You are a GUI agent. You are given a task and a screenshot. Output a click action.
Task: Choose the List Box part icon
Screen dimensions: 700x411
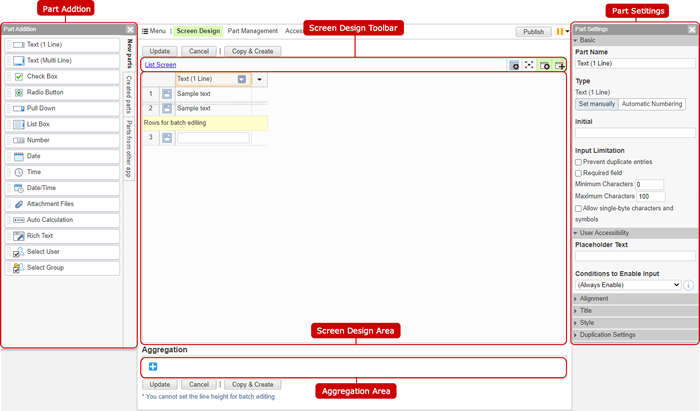tap(19, 125)
